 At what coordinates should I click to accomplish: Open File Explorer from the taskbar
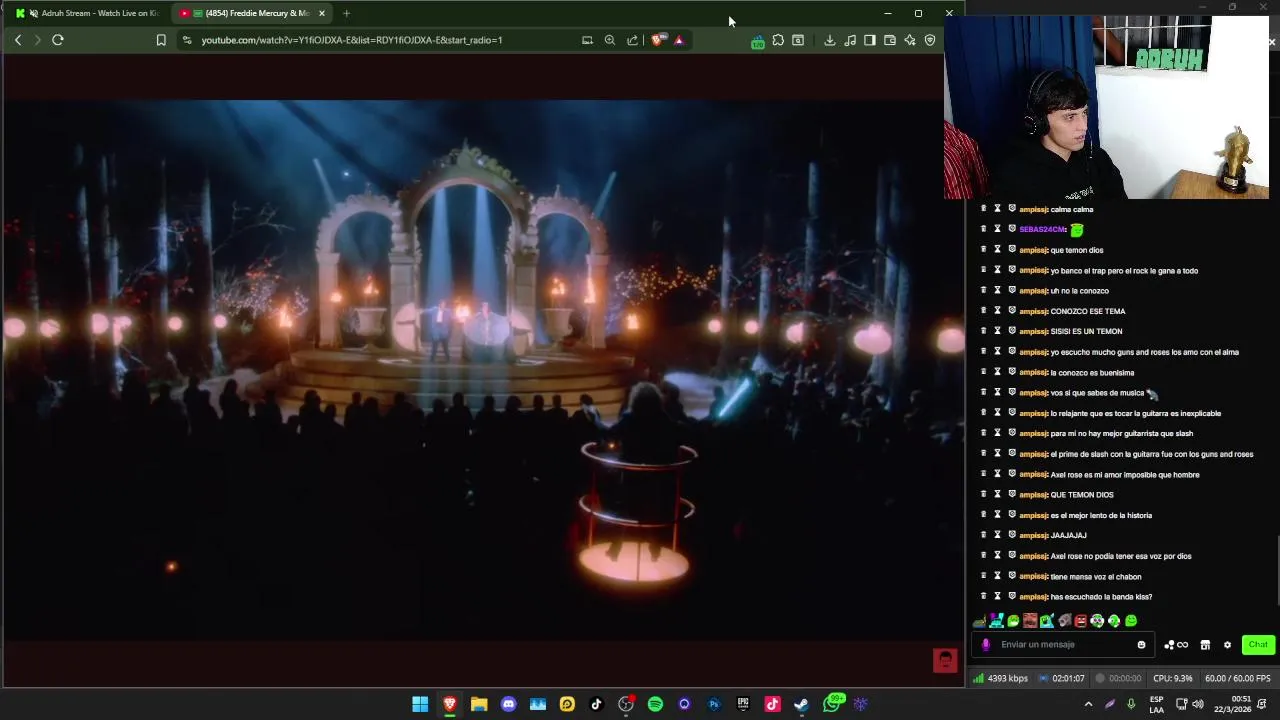click(479, 704)
